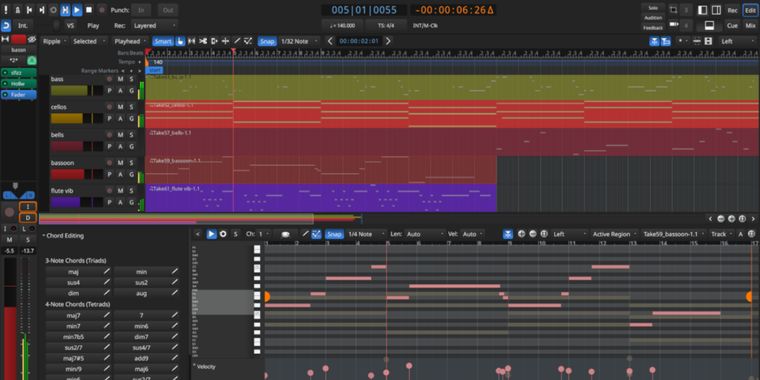
Task: Click the Stop transport button
Action: click(89, 10)
